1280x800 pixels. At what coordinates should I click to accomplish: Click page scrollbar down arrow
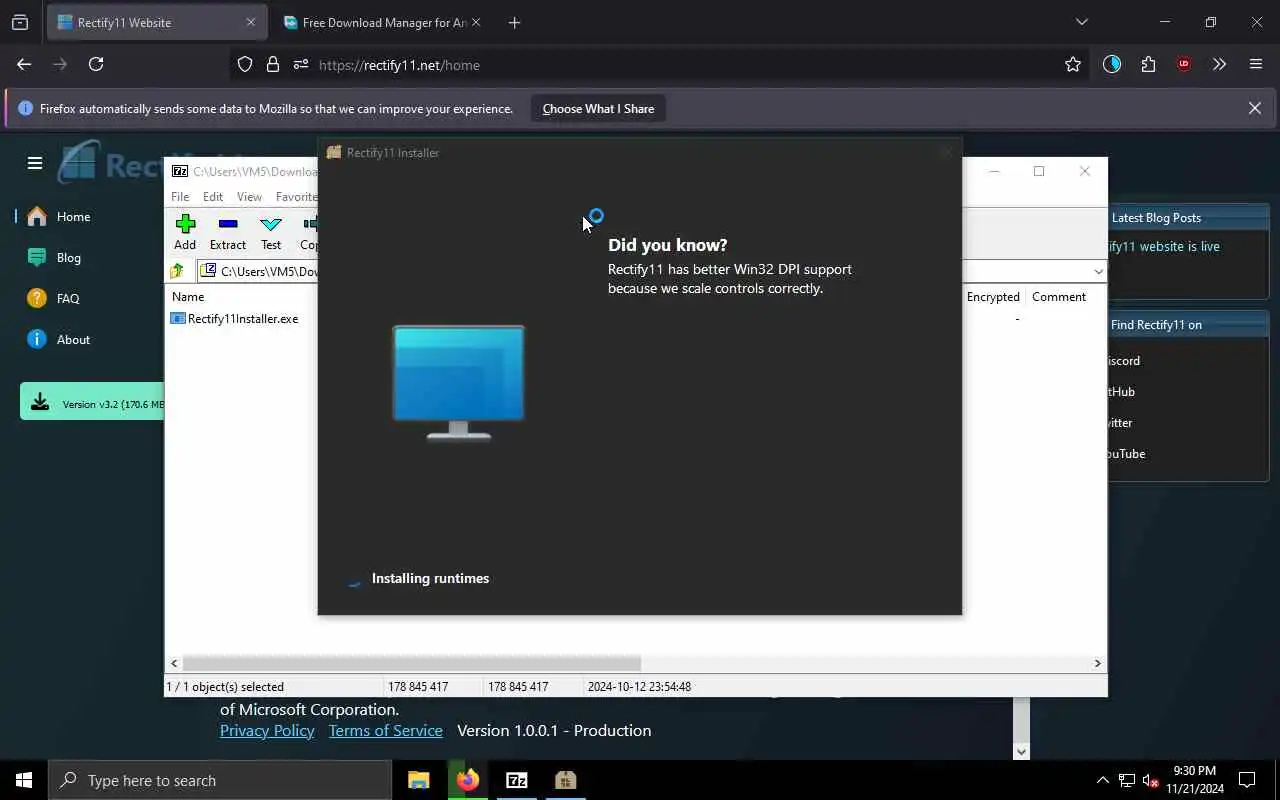1021,751
